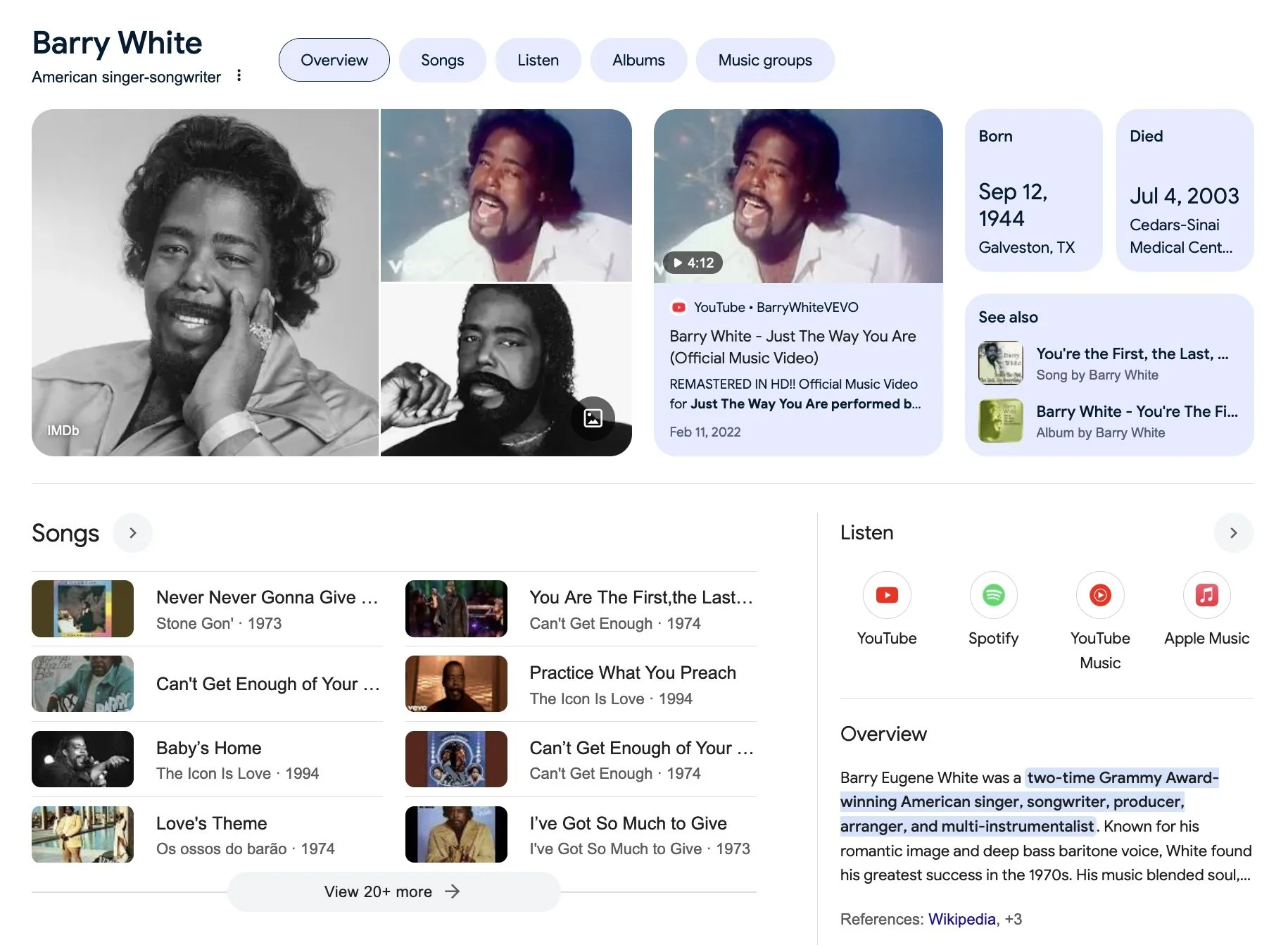Open the Just The Way You Are video title
1288x945 pixels.
(793, 347)
